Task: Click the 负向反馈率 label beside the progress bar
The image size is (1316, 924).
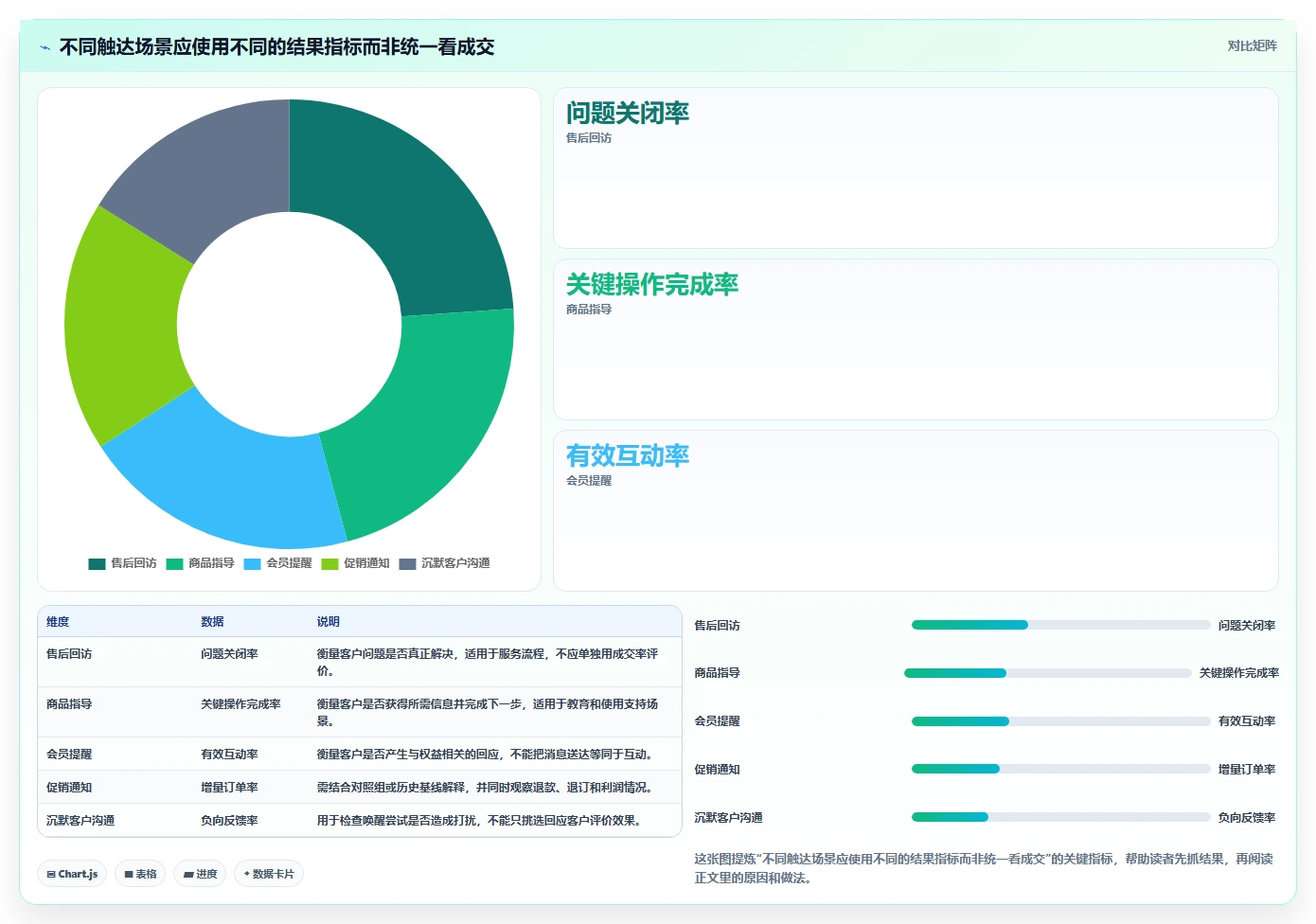Action: pos(1247,818)
